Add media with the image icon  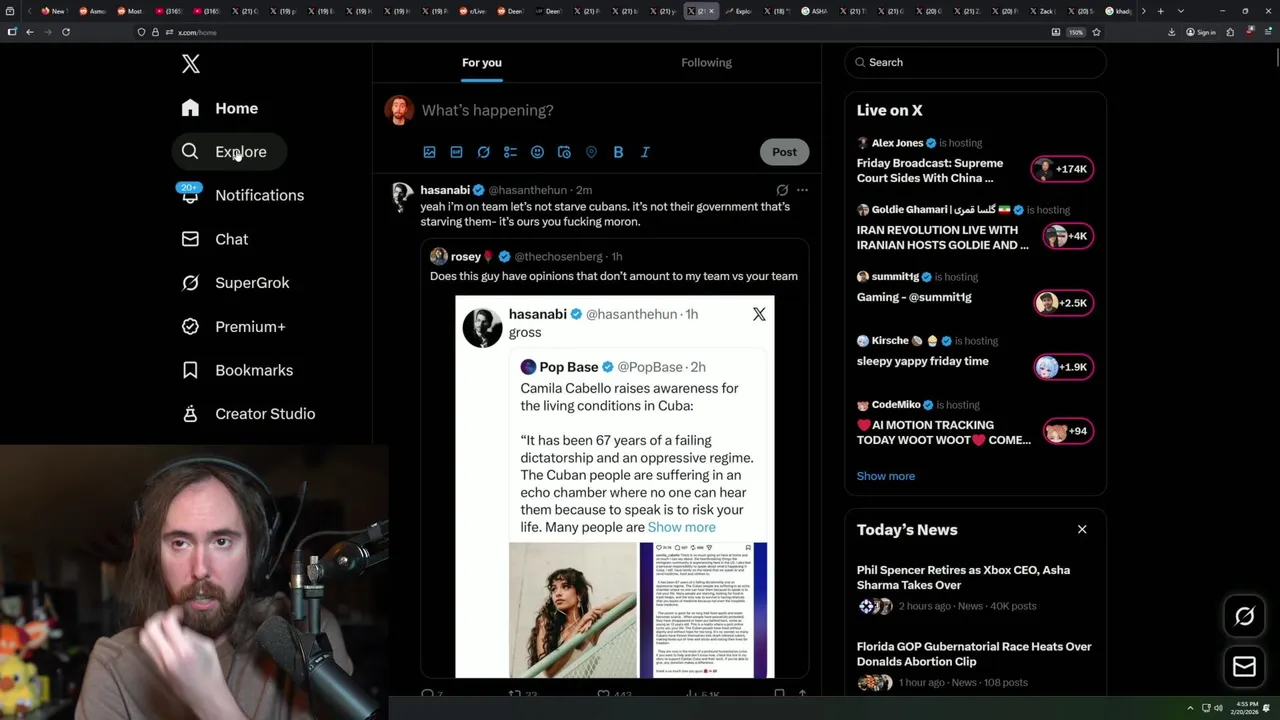pos(429,152)
